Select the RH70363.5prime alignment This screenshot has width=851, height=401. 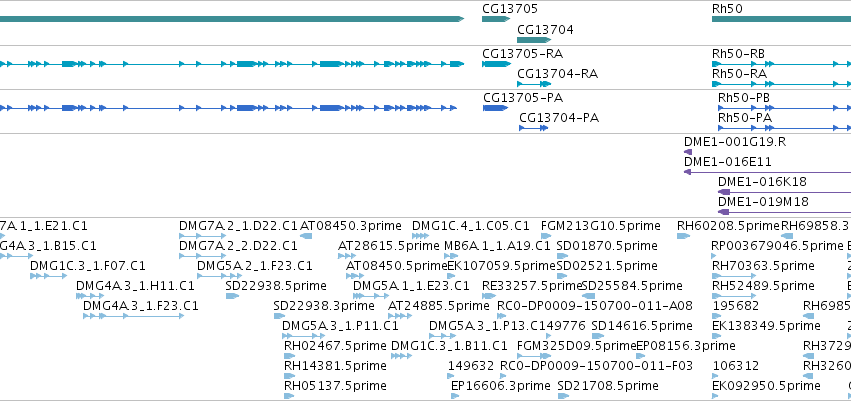point(734,276)
